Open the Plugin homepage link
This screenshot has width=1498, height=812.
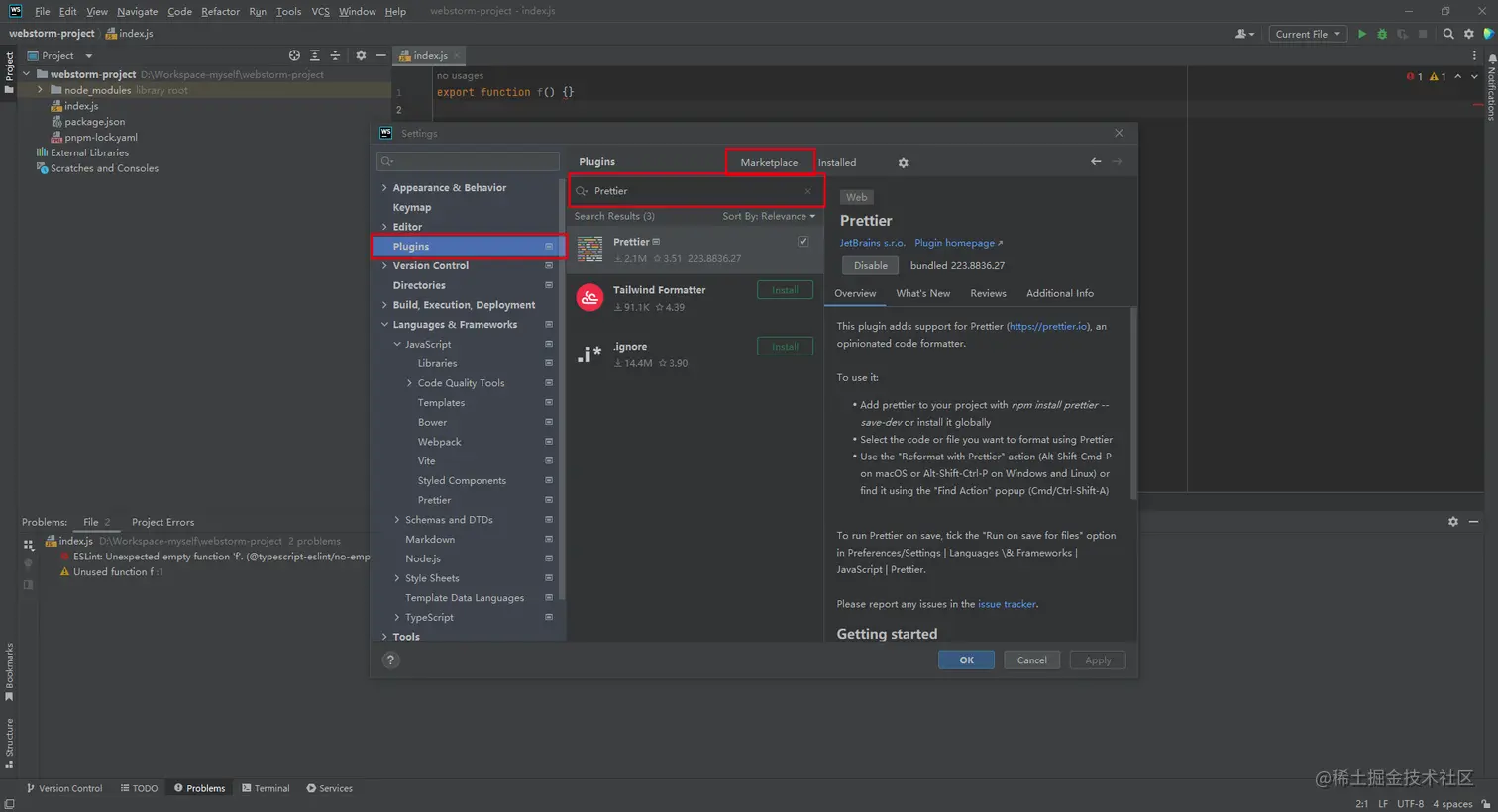[958, 243]
